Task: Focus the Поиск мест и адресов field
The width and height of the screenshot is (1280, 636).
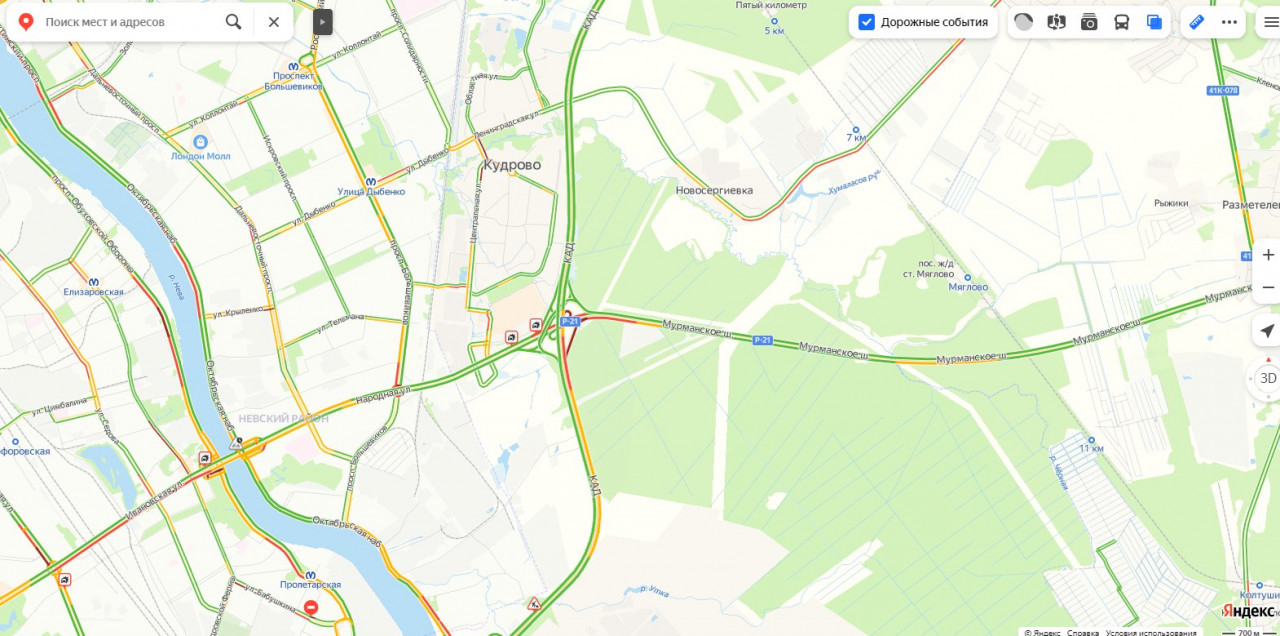Action: pyautogui.click(x=128, y=22)
